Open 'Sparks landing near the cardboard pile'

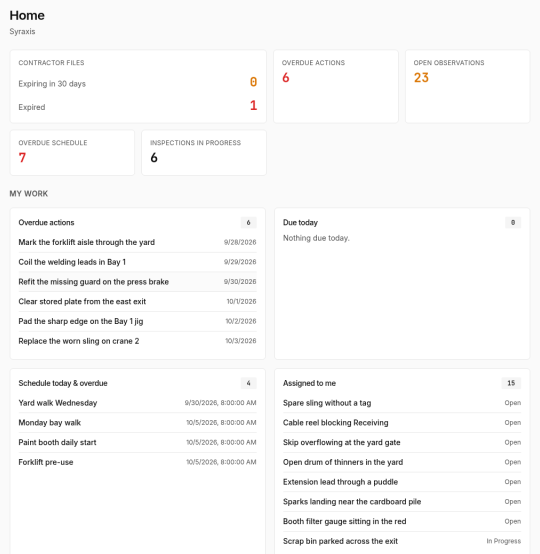(x=402, y=502)
